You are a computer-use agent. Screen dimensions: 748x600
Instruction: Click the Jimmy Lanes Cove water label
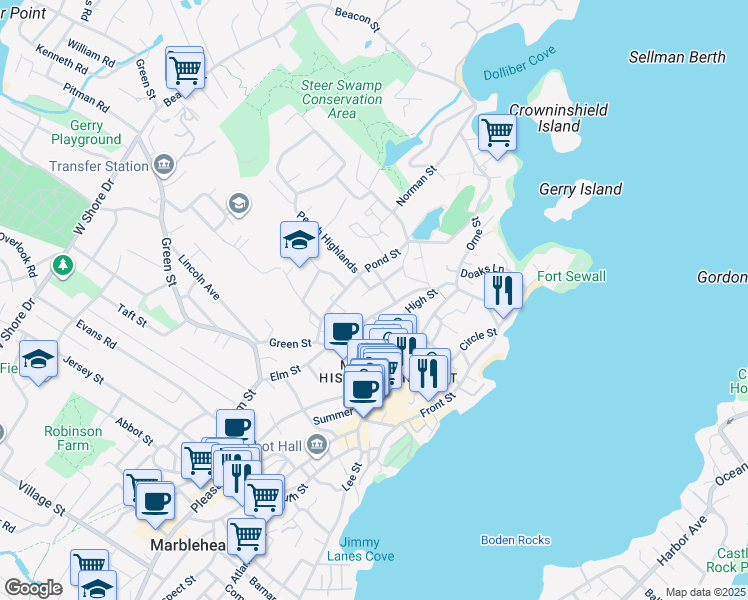[x=367, y=549]
